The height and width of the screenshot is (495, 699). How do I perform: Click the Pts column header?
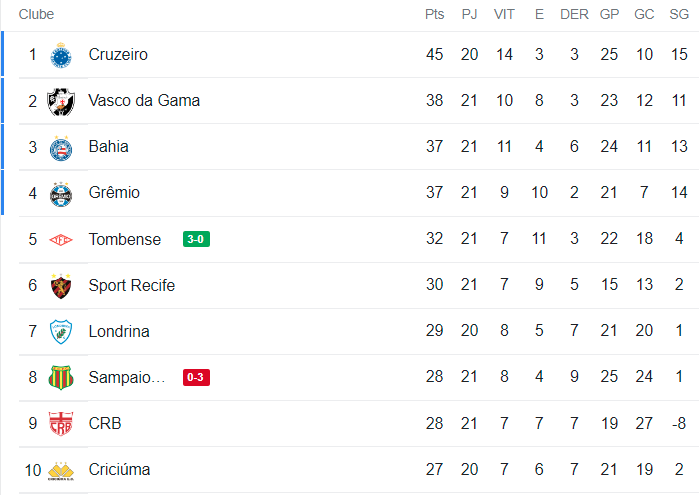pyautogui.click(x=434, y=14)
